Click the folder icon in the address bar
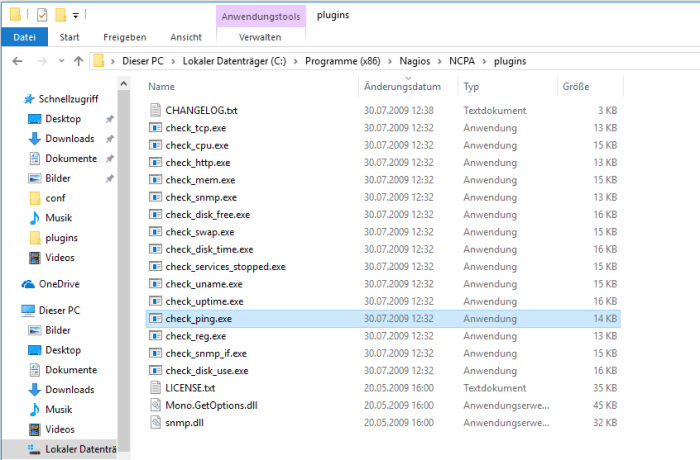This screenshot has width=700, height=460. coord(99,61)
